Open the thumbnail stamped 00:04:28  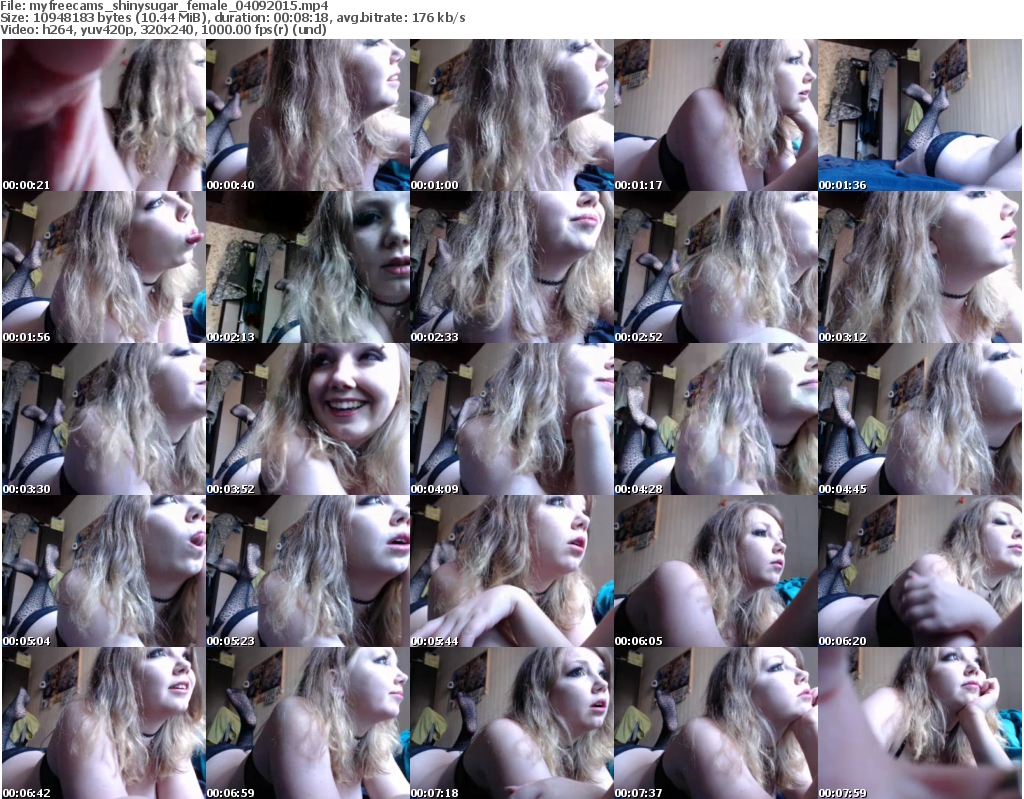click(x=716, y=419)
